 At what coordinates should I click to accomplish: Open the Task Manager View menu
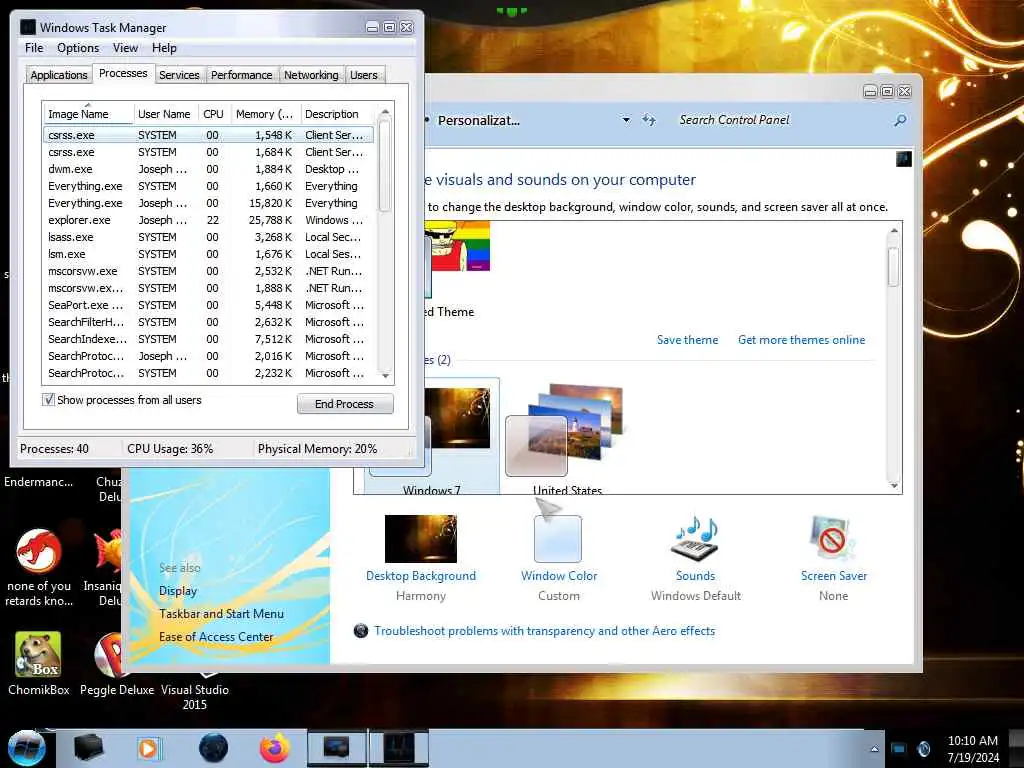[125, 48]
